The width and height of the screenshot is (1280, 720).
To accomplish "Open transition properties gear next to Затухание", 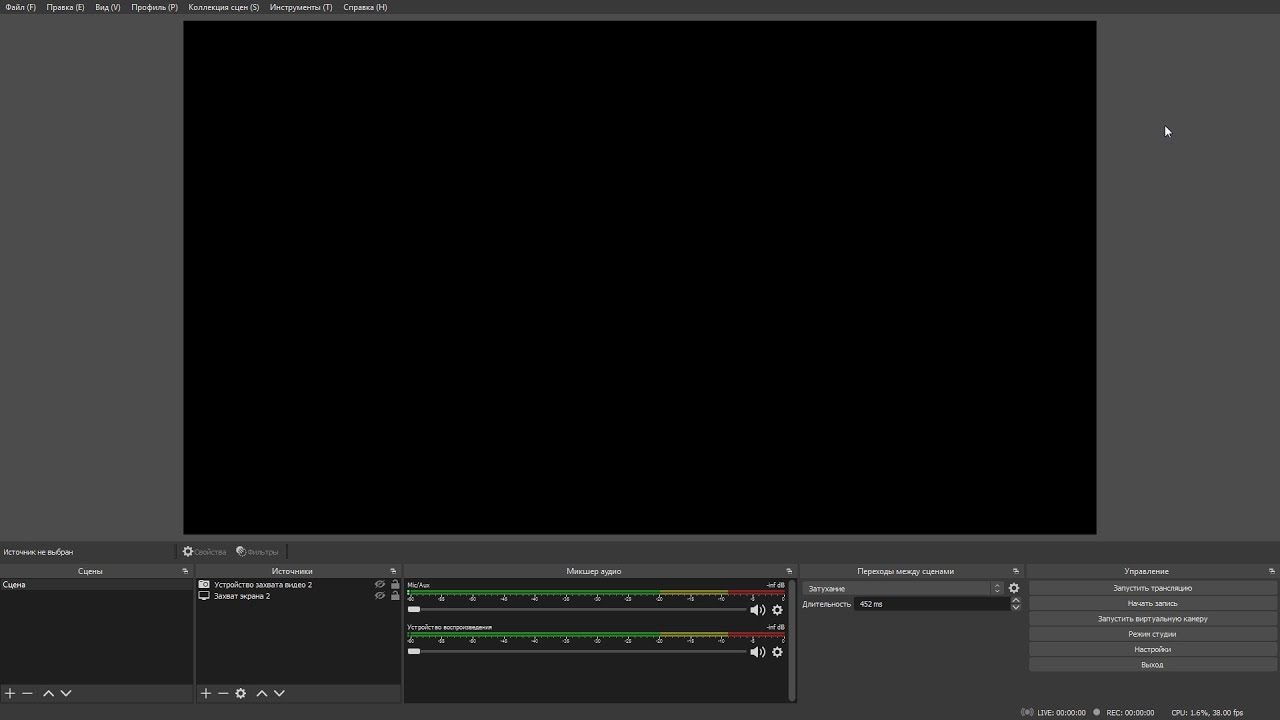I will 1014,589.
